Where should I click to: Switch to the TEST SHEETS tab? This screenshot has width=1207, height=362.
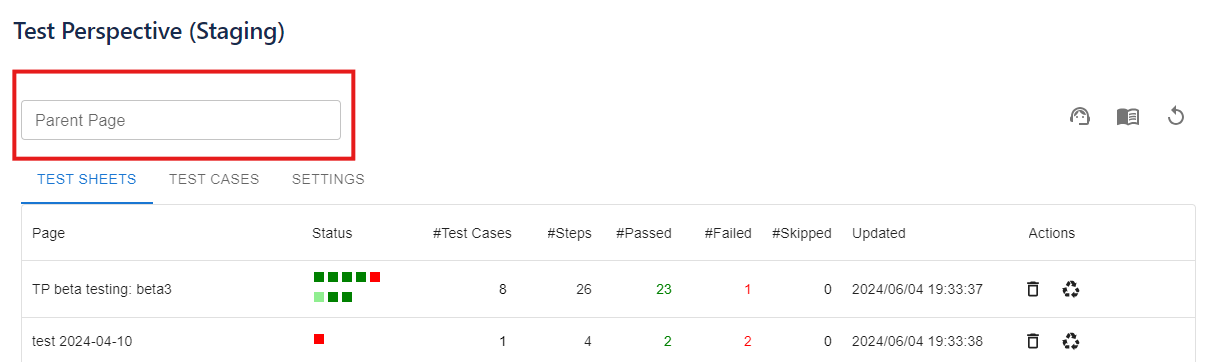click(87, 180)
